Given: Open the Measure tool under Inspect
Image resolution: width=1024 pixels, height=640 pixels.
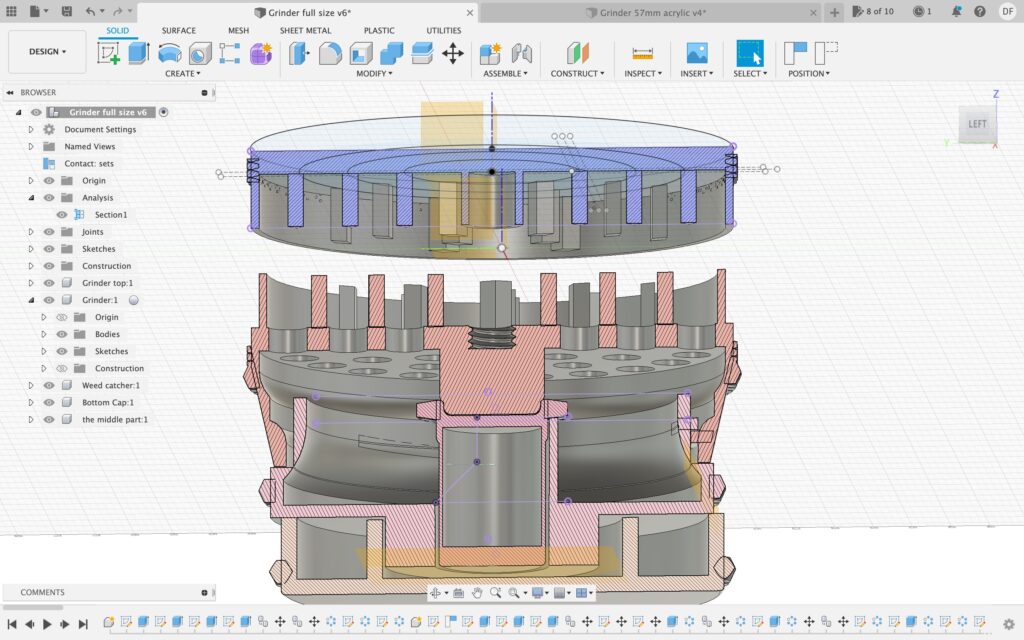Looking at the screenshot, I should pyautogui.click(x=642, y=53).
